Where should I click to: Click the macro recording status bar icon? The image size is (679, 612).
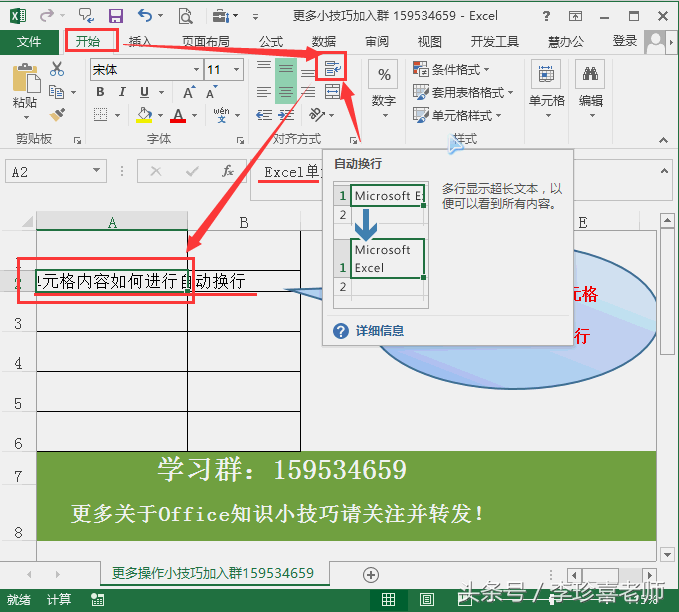pyautogui.click(x=97, y=599)
